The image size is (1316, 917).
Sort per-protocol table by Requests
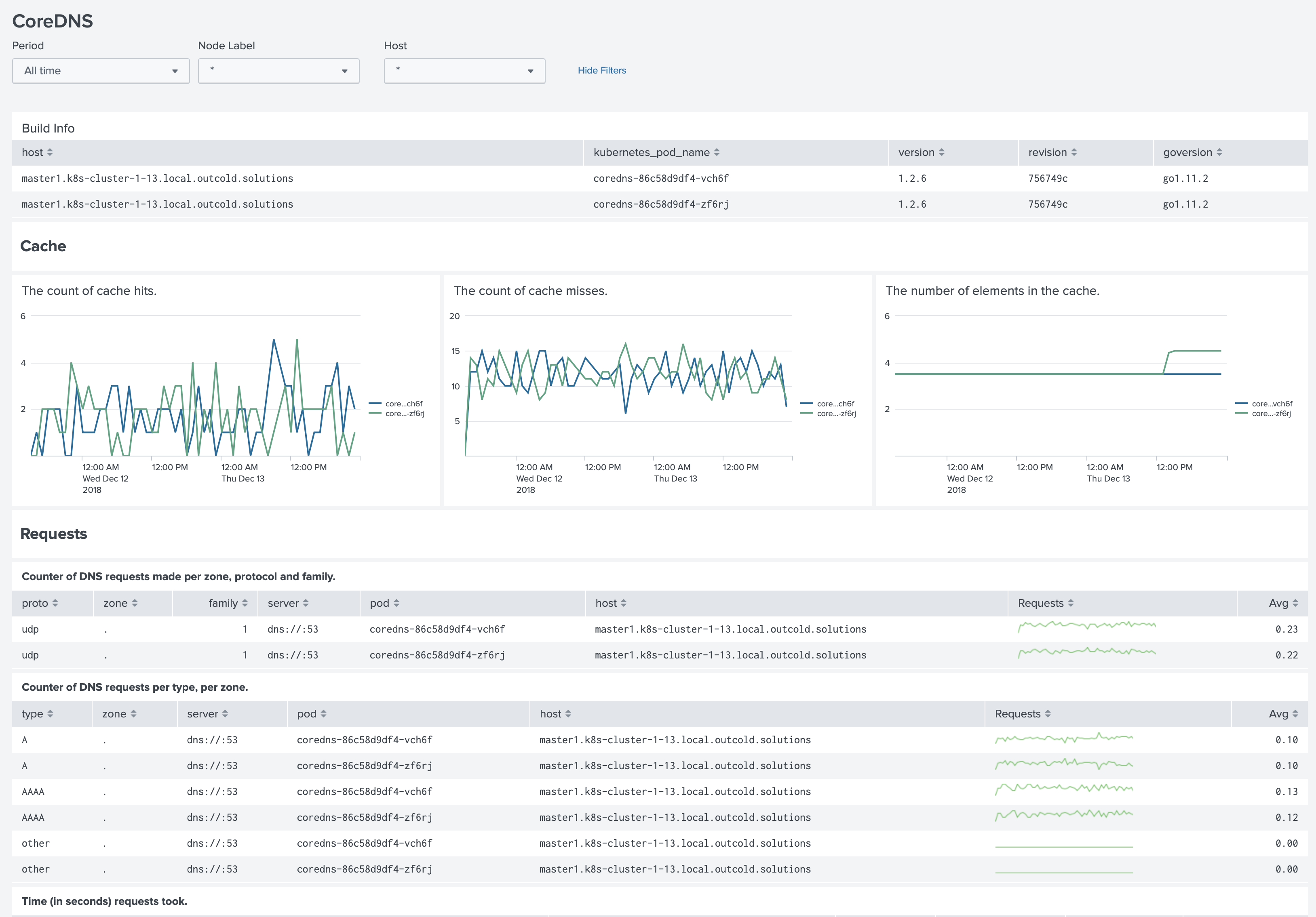point(1046,603)
